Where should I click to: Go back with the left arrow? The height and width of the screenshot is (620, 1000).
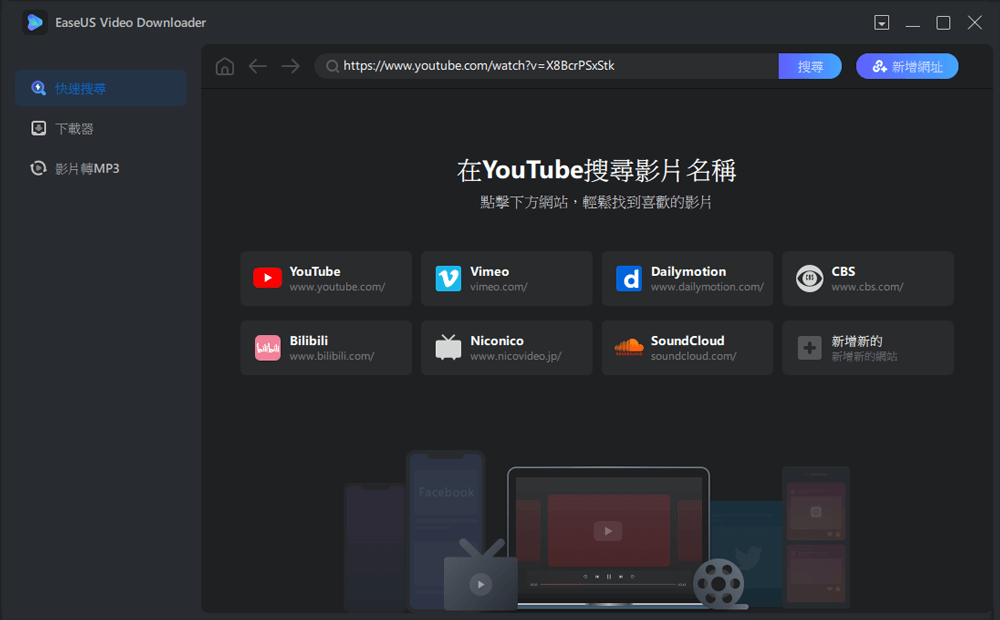(x=258, y=66)
